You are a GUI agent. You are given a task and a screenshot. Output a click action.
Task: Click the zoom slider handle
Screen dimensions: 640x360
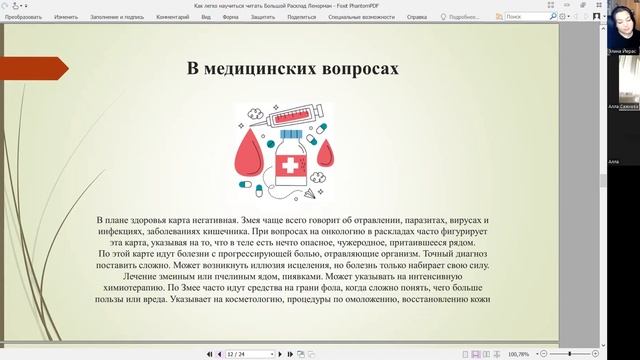coord(569,354)
